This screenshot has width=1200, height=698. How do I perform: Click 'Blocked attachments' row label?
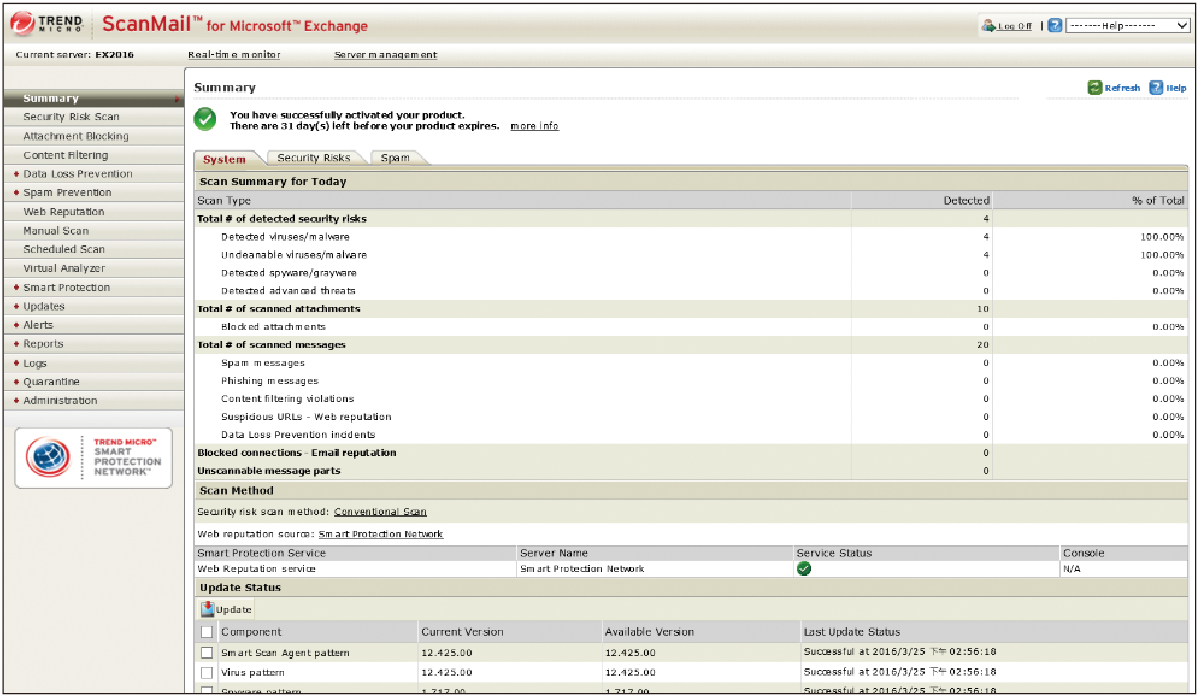[x=273, y=327]
